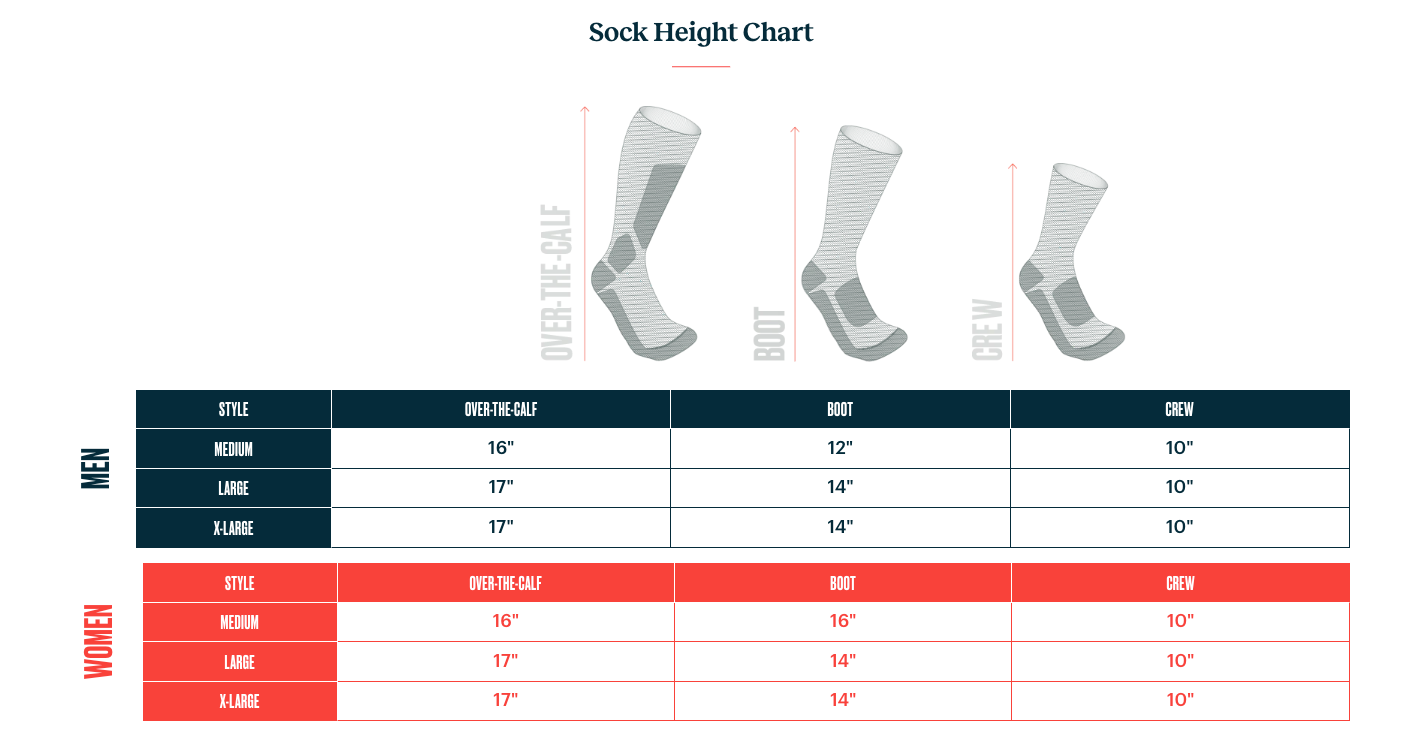
Task: Click the boot sock illustration
Action: [853, 245]
